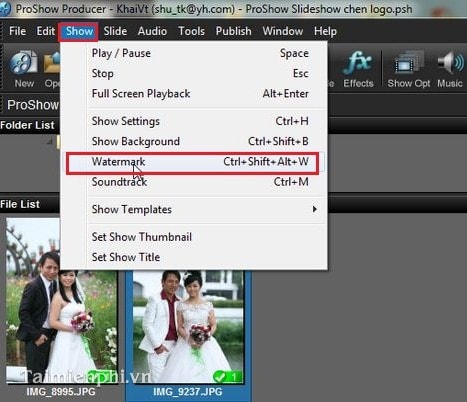This screenshot has width=467, height=402.
Task: Open the Publish menu
Action: (x=233, y=31)
